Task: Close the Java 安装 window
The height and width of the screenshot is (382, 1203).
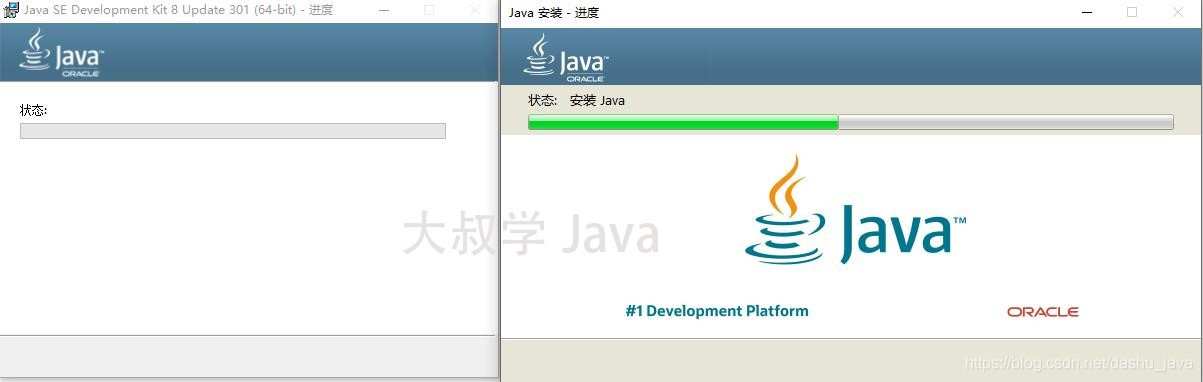Action: pyautogui.click(x=1177, y=12)
